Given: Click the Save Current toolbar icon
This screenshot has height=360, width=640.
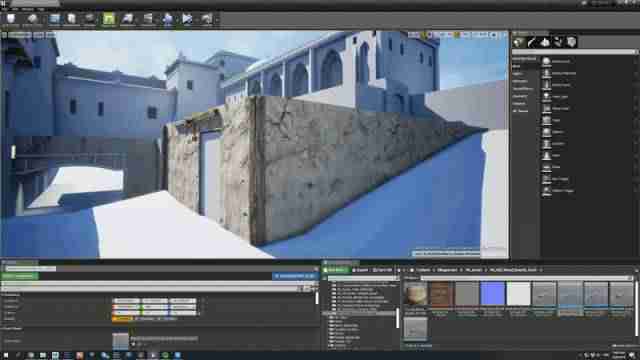Looking at the screenshot, I should pos(11,19).
